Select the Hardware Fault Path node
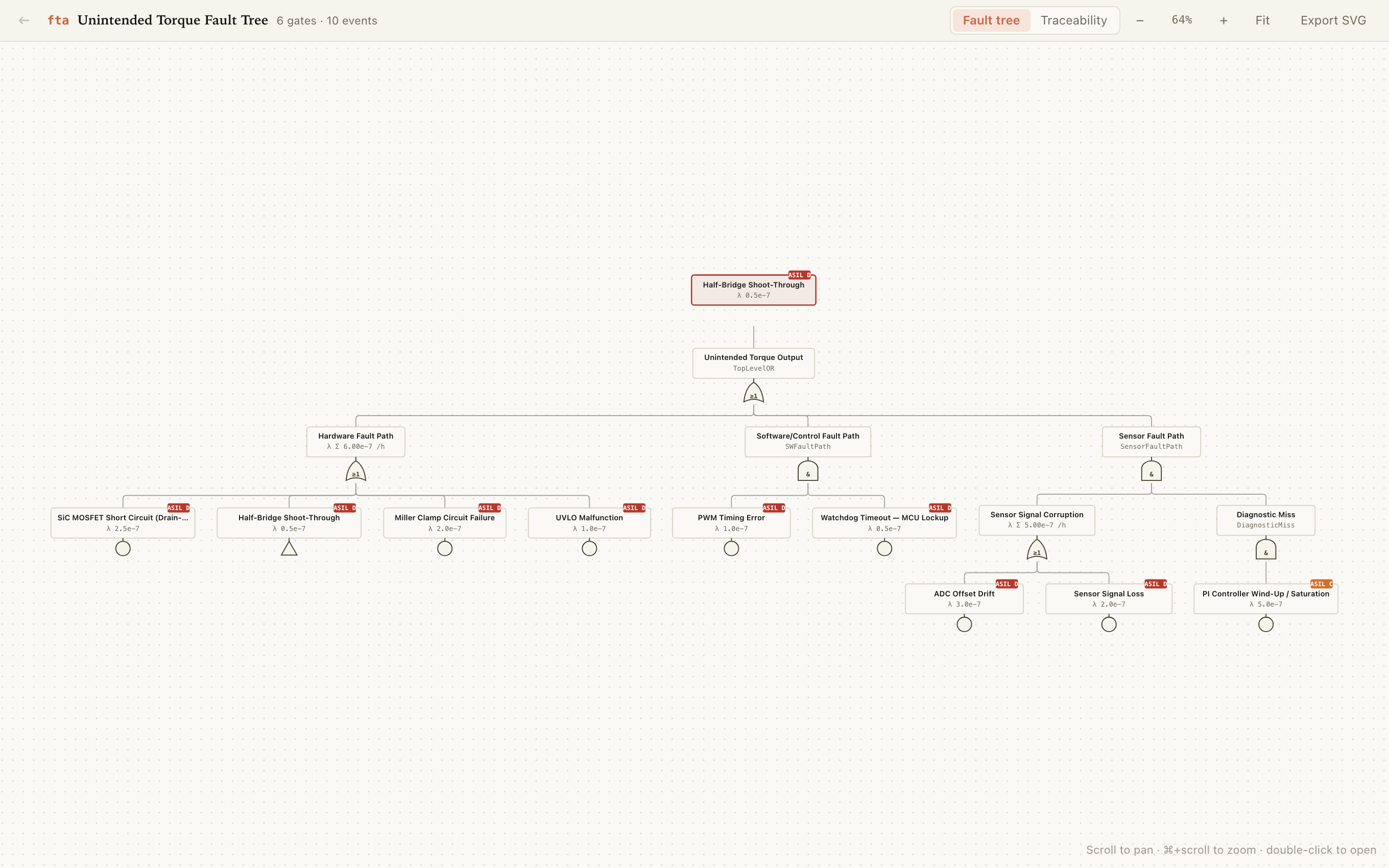 (x=356, y=442)
